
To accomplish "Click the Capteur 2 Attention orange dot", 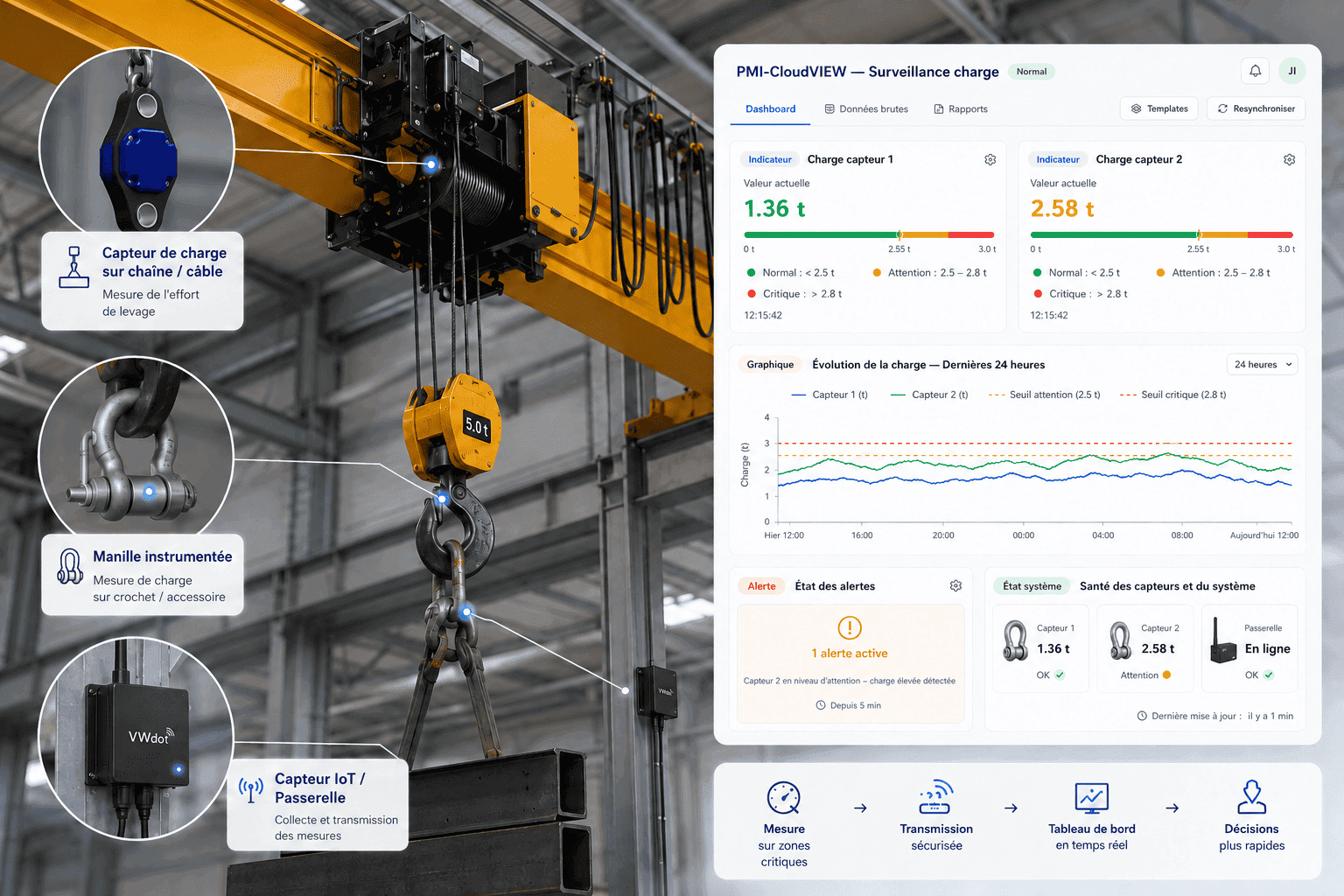I will pos(1166,675).
